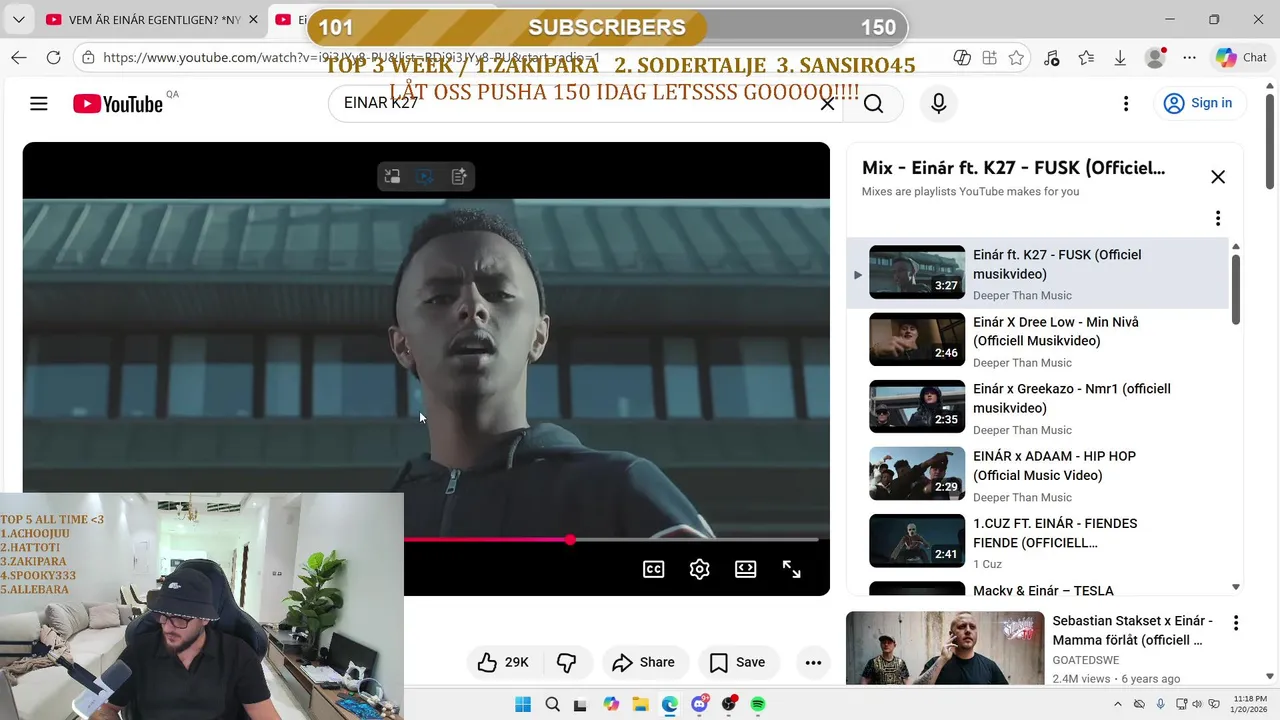The height and width of the screenshot is (720, 1280).
Task: Open the Mix playlist options menu
Action: coord(1218,218)
